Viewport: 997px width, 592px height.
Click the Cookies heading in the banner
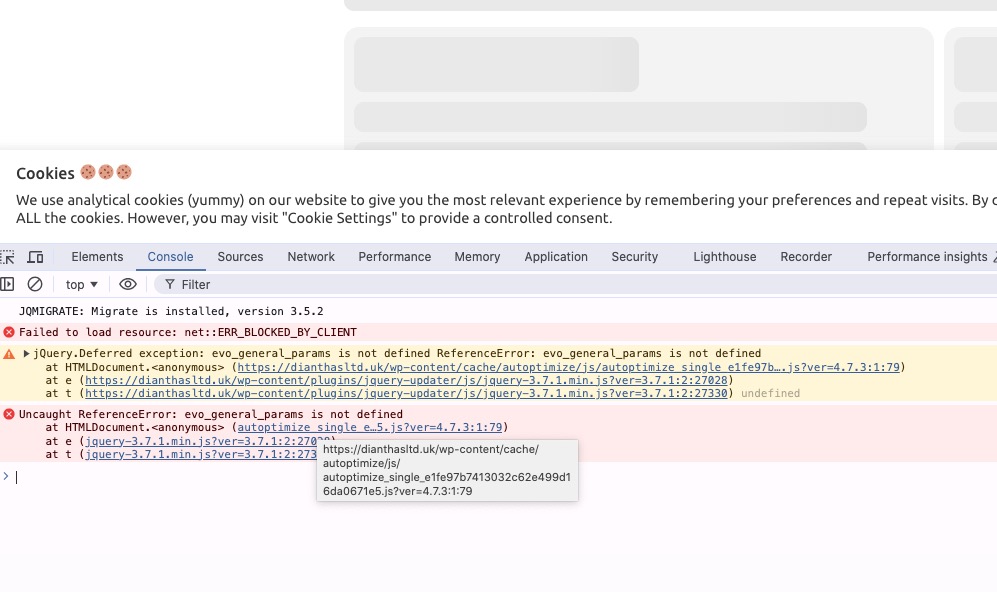click(x=45, y=173)
